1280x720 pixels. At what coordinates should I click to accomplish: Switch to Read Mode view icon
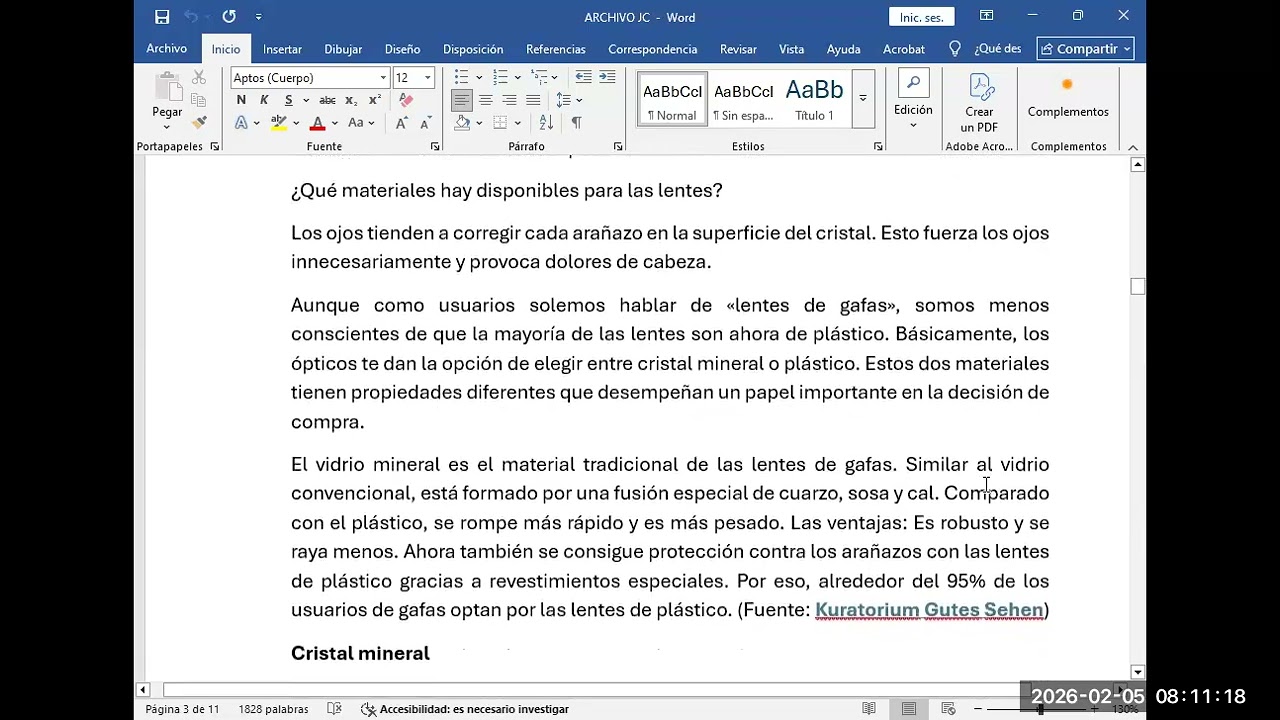[869, 709]
